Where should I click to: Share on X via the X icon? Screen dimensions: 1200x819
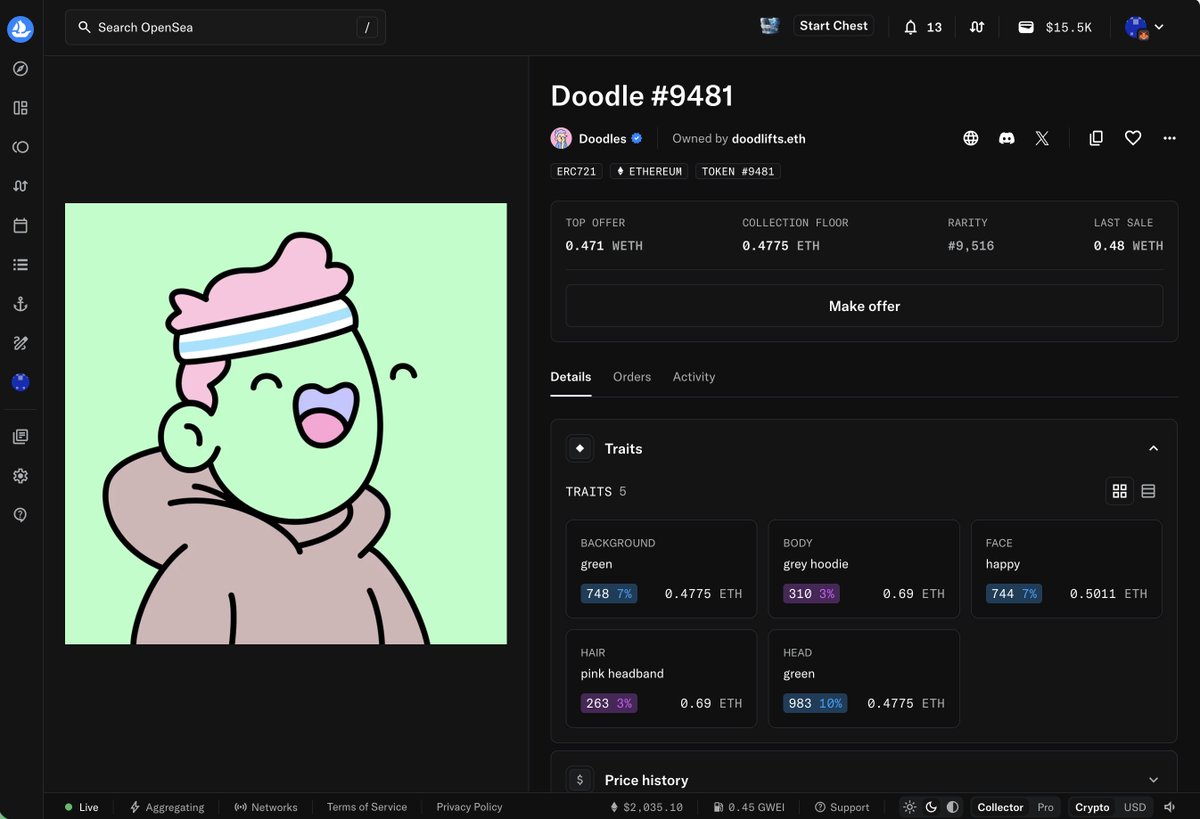click(x=1042, y=138)
